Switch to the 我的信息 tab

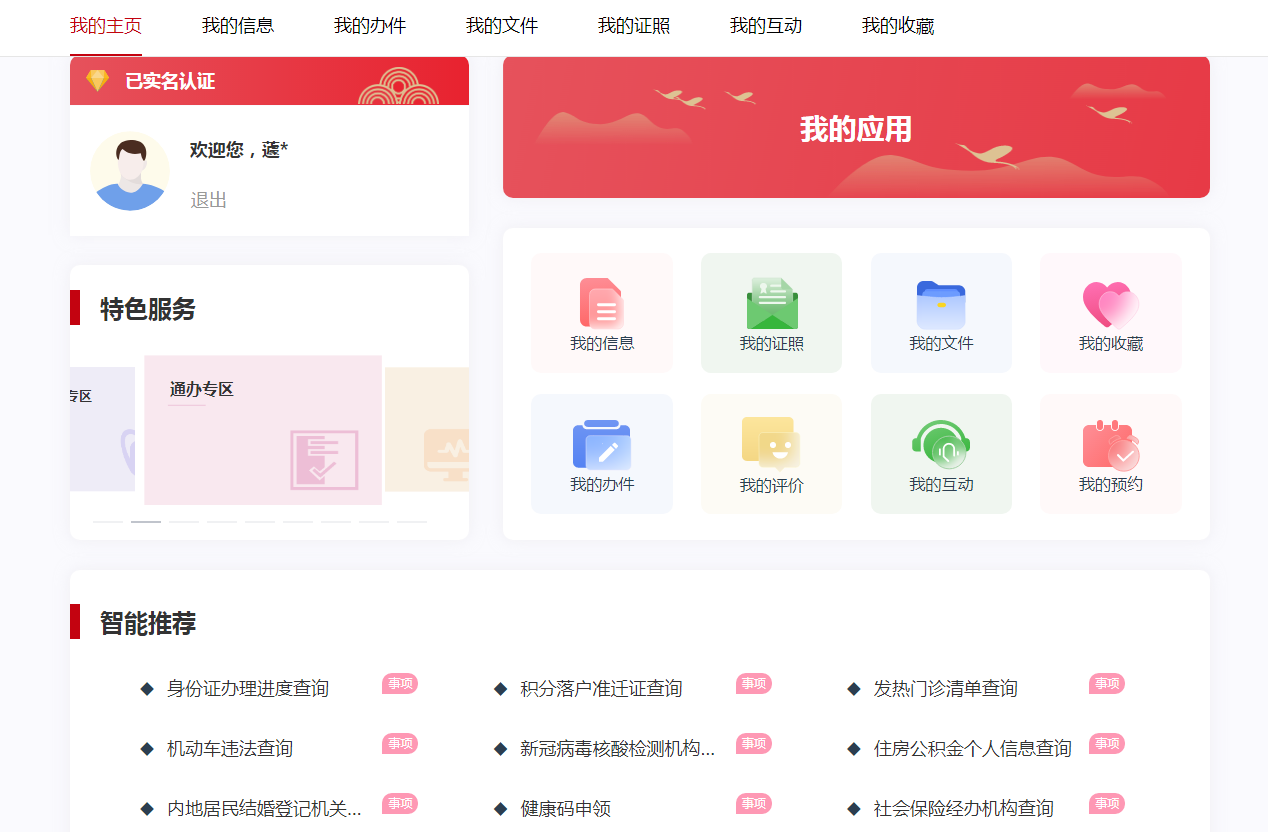[x=238, y=26]
